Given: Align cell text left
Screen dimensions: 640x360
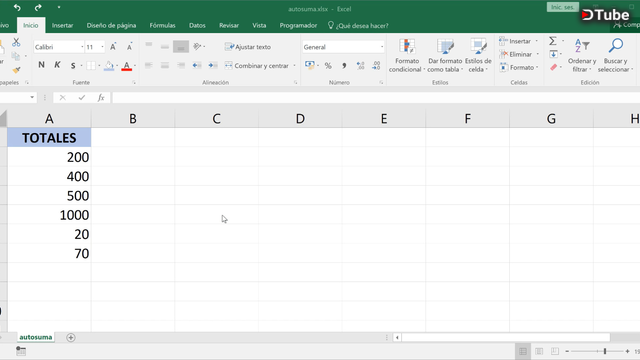Looking at the screenshot, I should pos(149,65).
